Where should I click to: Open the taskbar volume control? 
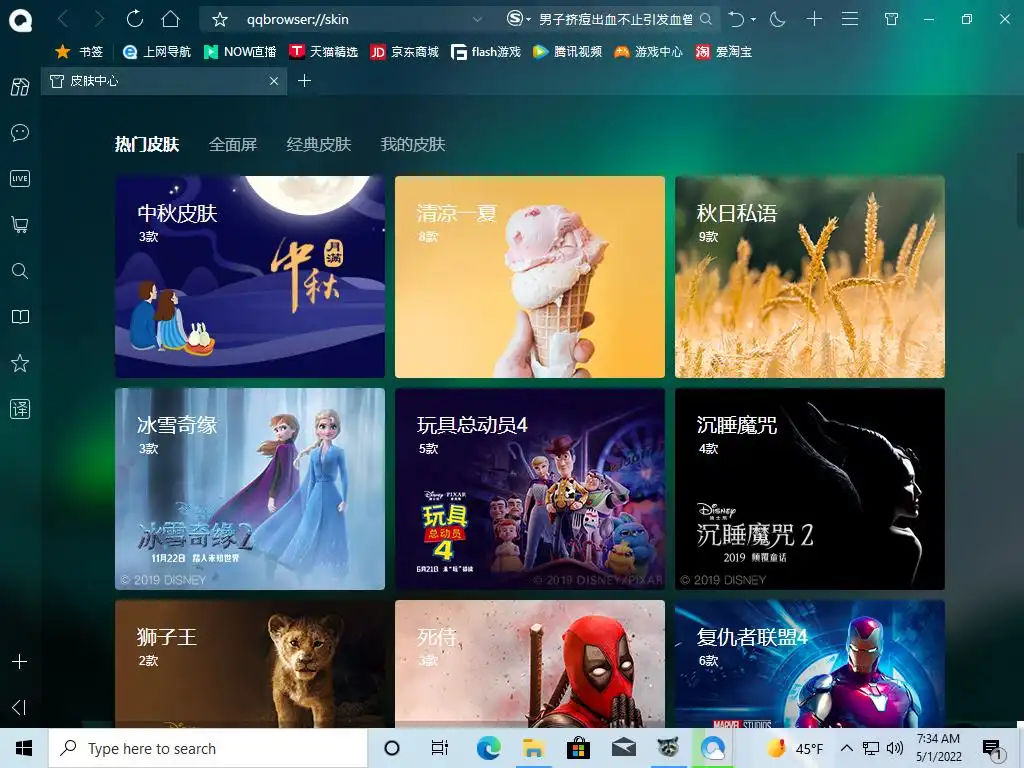tap(895, 748)
